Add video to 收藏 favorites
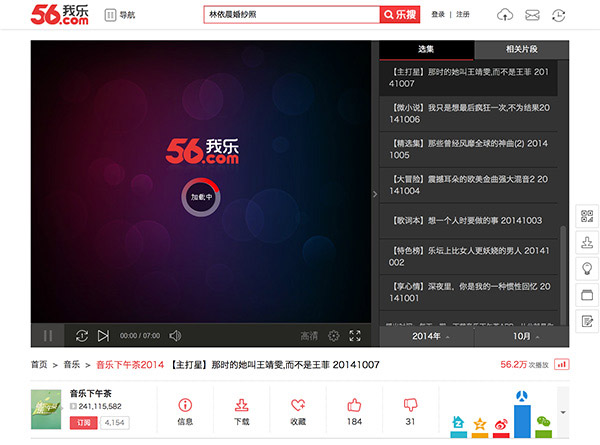Viewport: 600px width, 445px height. tap(298, 412)
